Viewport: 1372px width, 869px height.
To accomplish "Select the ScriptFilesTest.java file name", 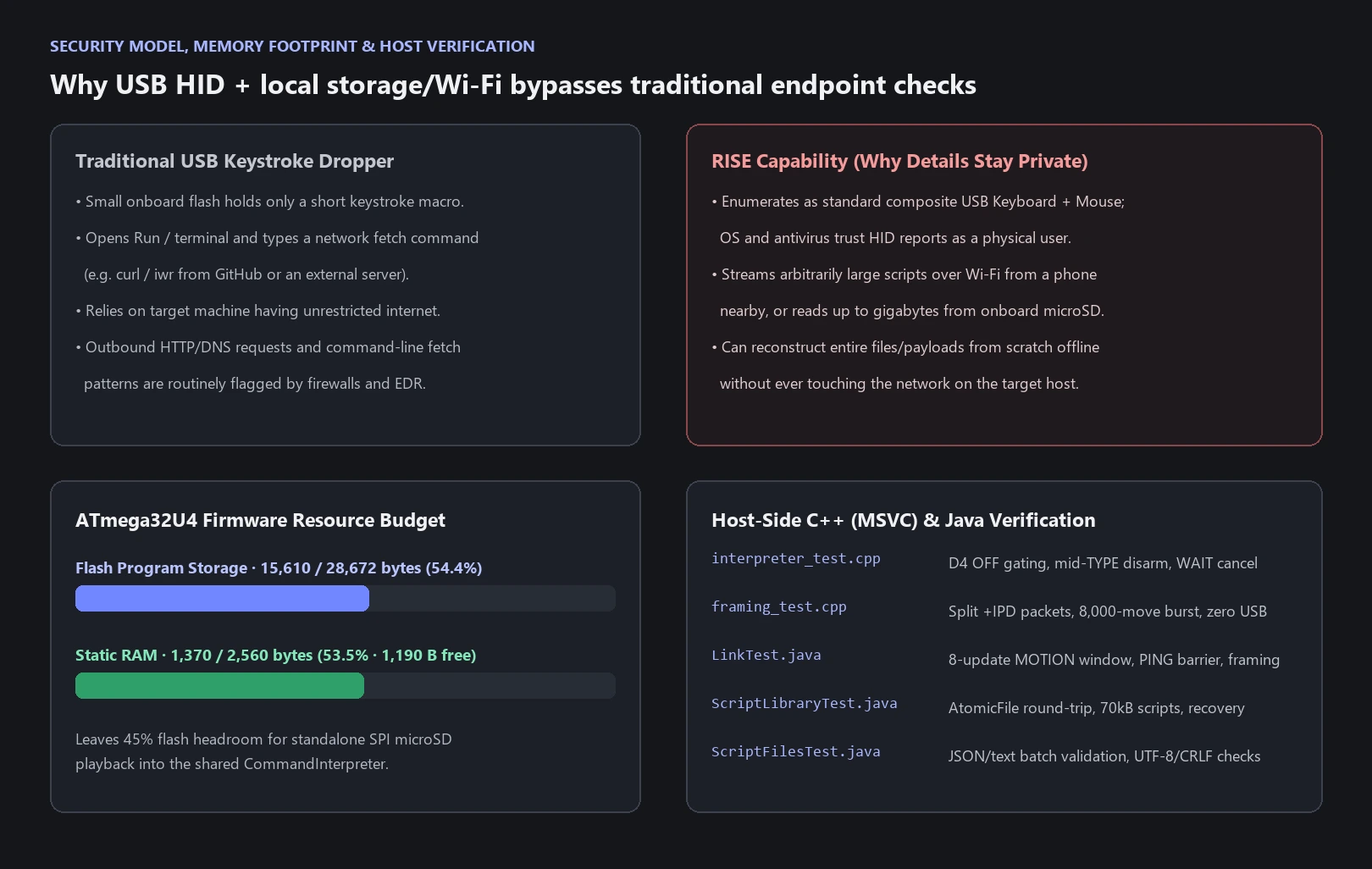I will (x=796, y=751).
